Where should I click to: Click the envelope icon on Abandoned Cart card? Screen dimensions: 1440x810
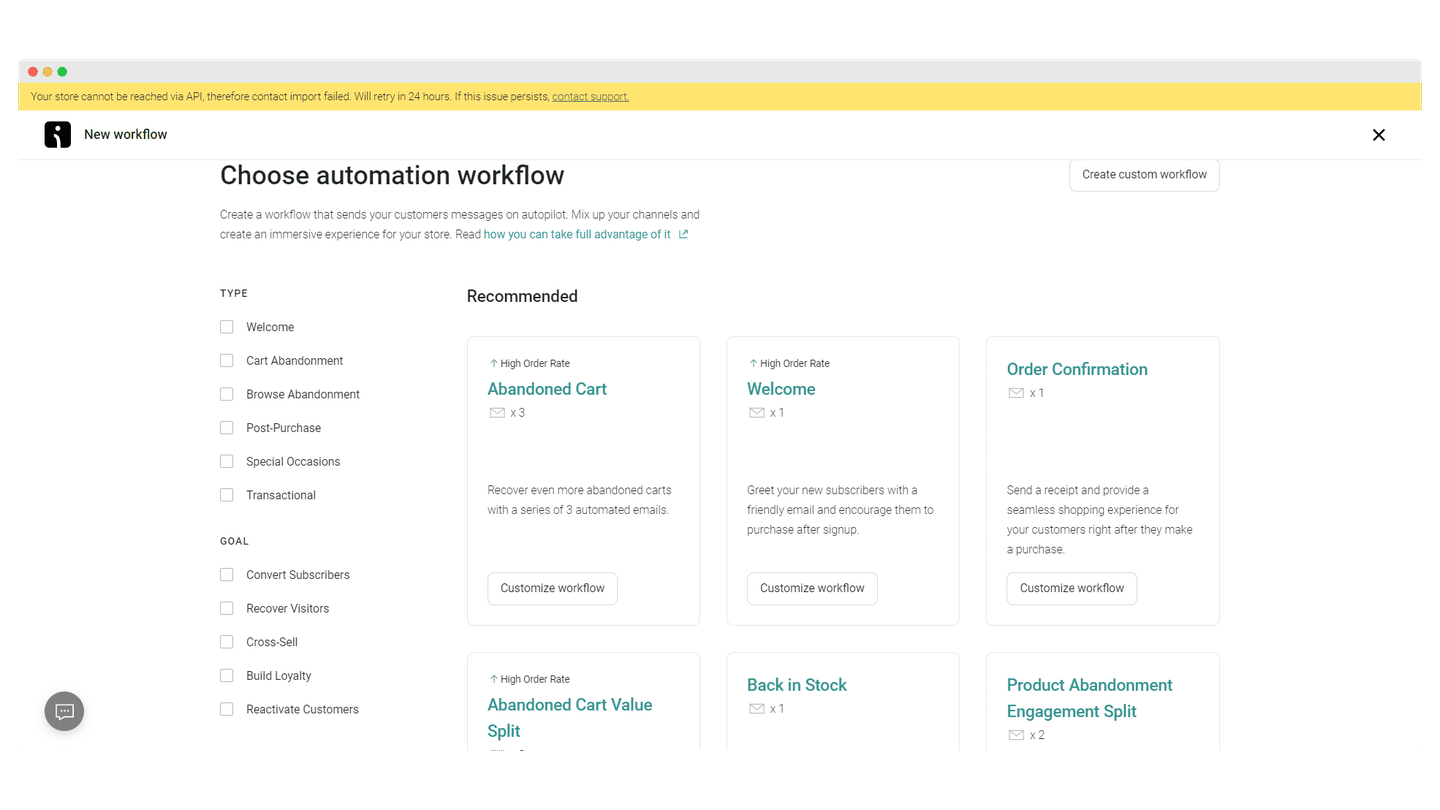[497, 413]
